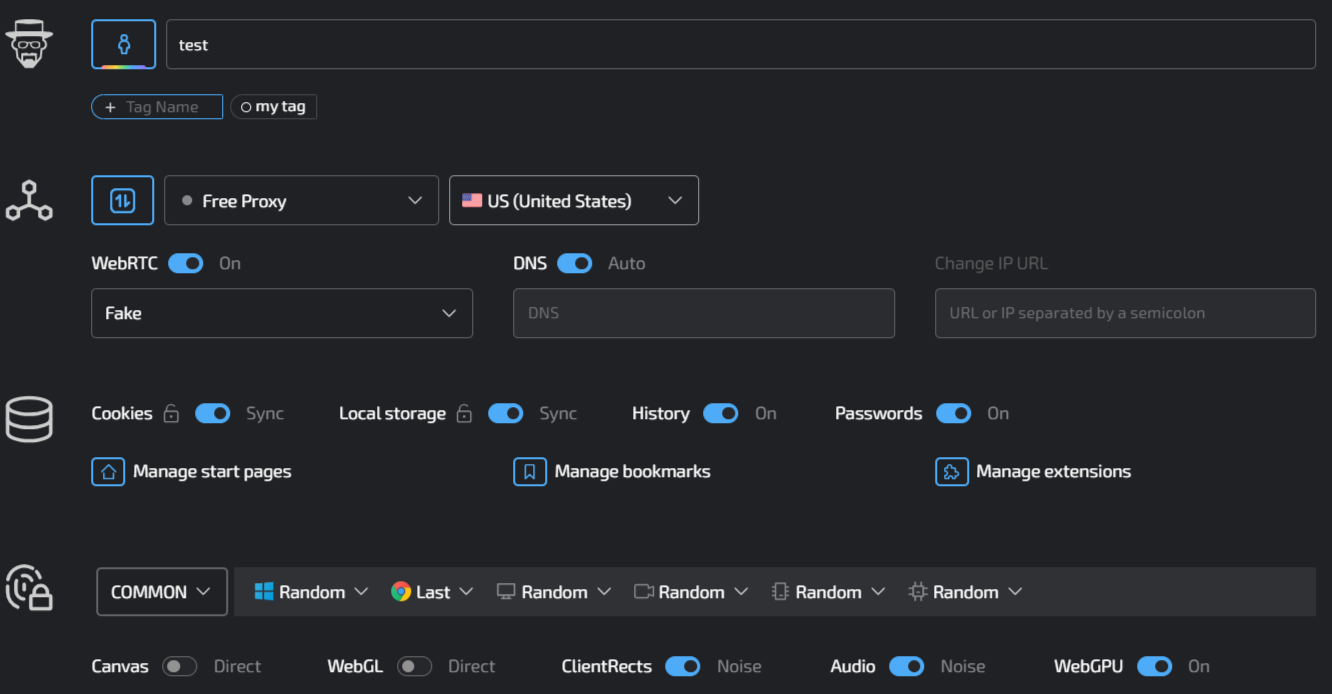1332x694 pixels.
Task: Open the US (United States) country dropdown
Action: tap(574, 200)
